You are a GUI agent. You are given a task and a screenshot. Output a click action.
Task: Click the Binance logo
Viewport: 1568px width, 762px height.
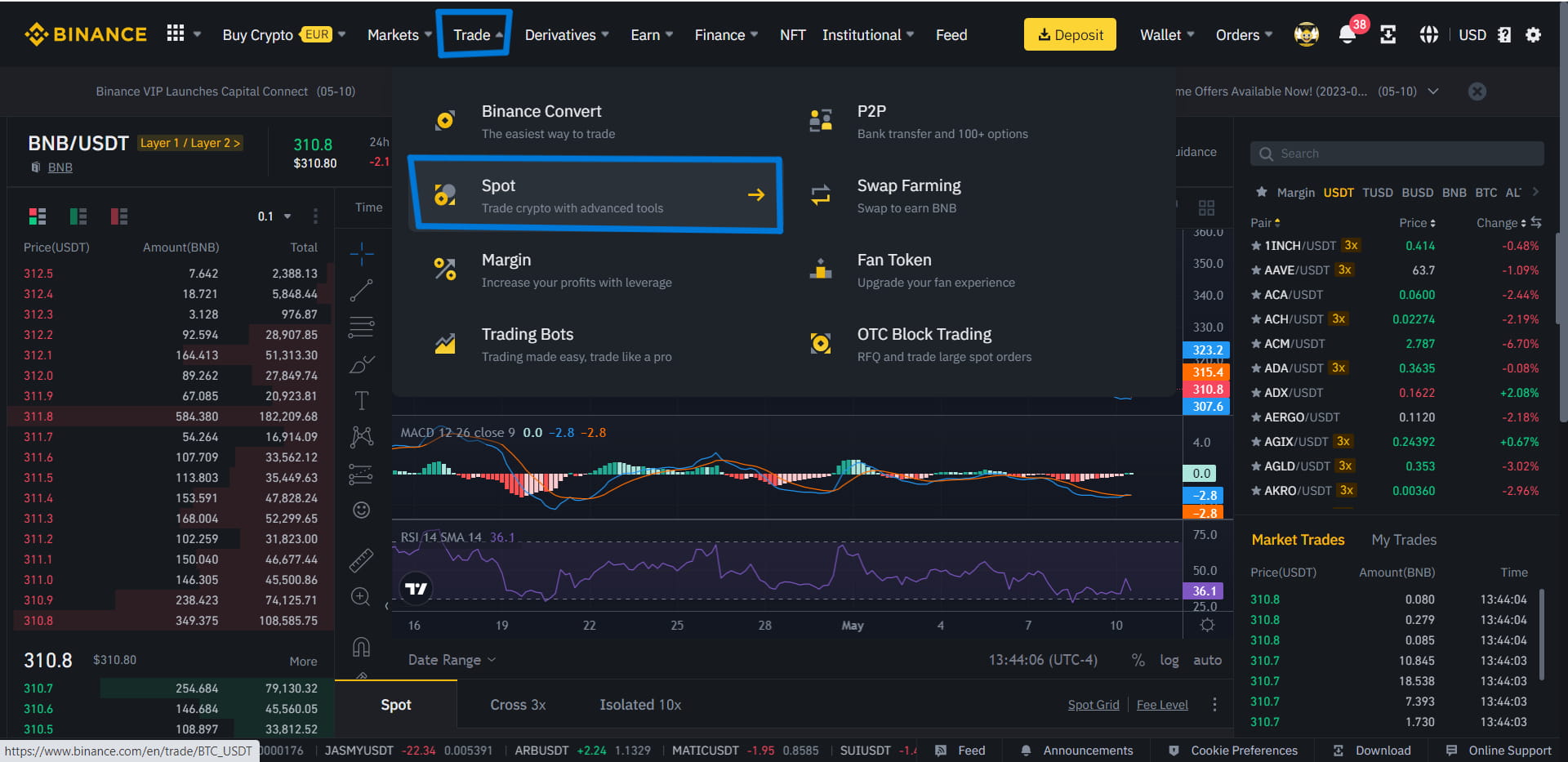tap(86, 34)
